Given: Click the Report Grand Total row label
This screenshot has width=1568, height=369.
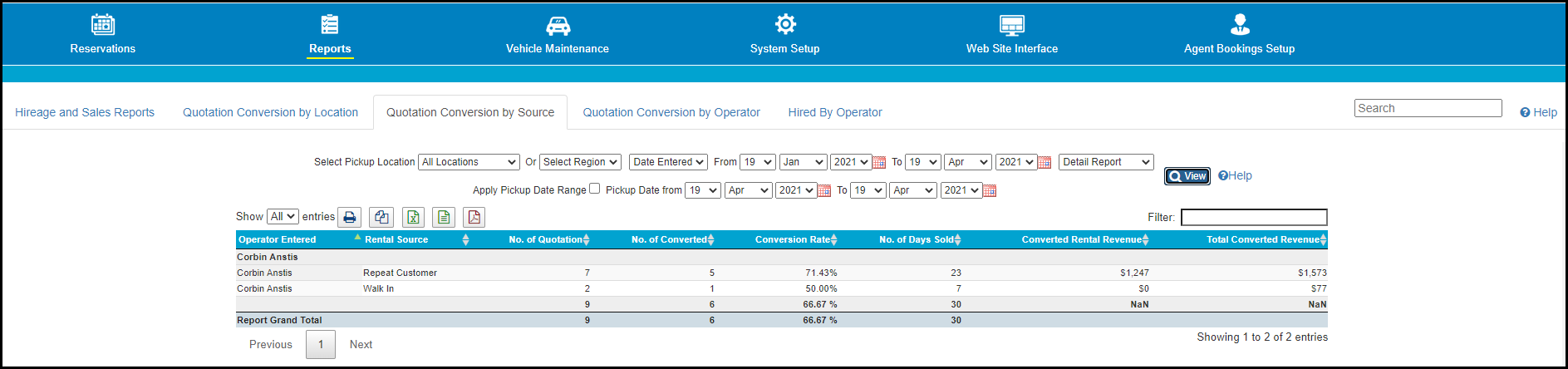Looking at the screenshot, I should click(x=279, y=320).
